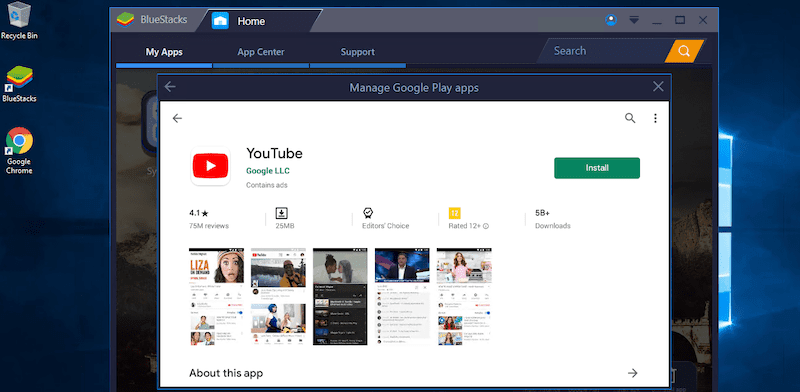Click inside the BlueStacks Search field
The image size is (800, 392).
pos(602,51)
